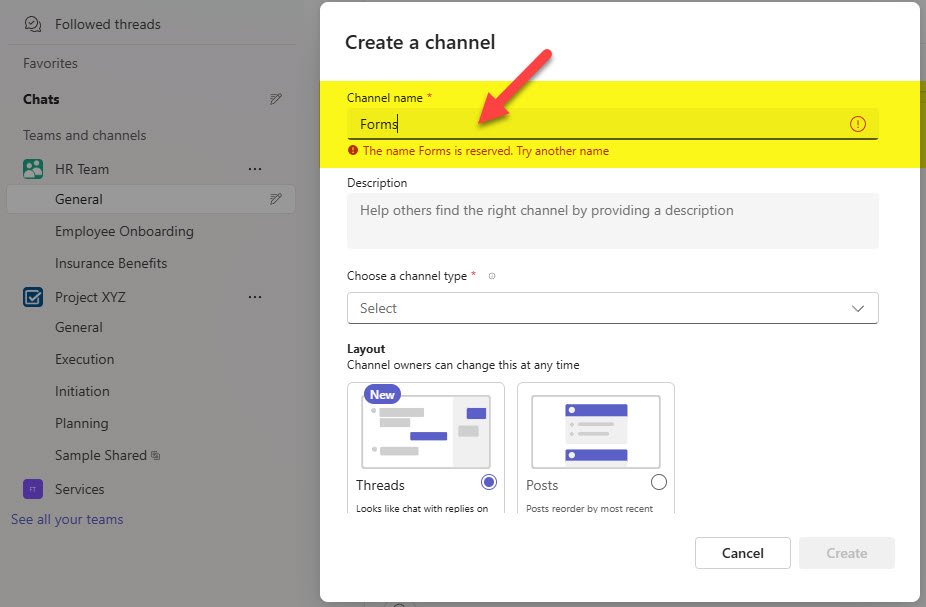Select the Posts layout radio button

pyautogui.click(x=659, y=482)
